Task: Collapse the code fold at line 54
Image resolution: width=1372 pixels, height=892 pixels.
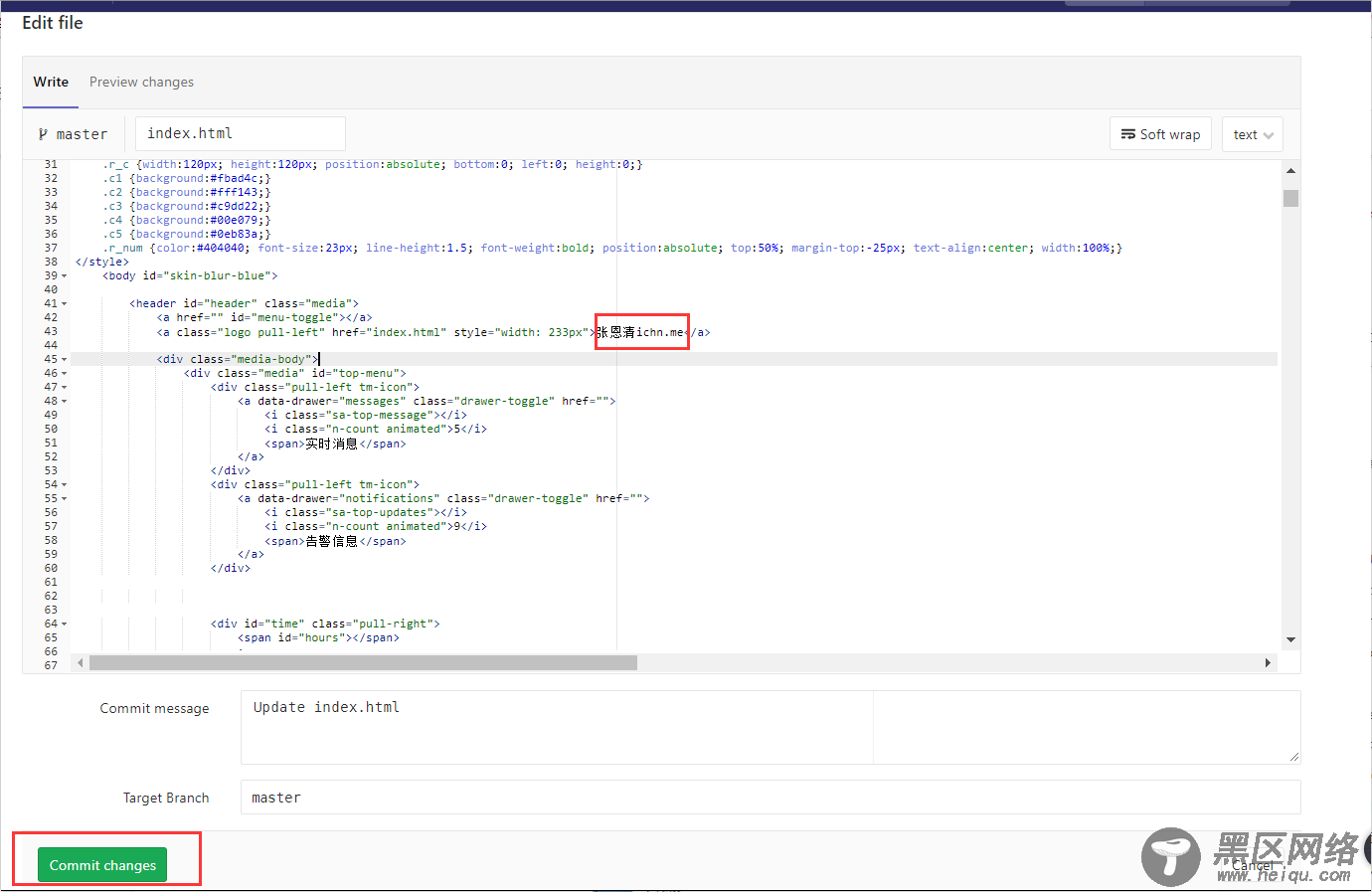Action: 65,485
